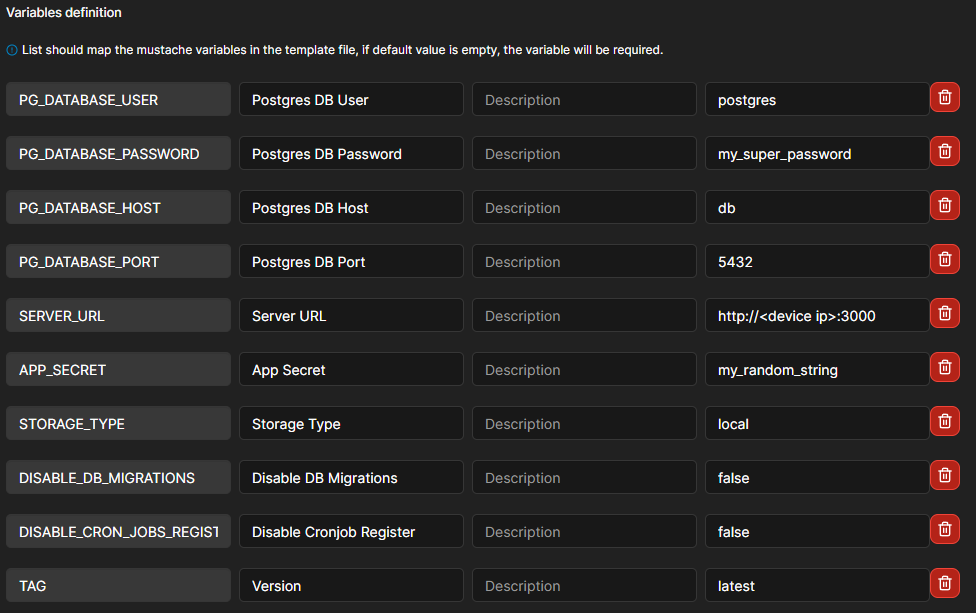Delete the APP_SECRET variable row
The width and height of the screenshot is (976, 613).
pos(944,368)
